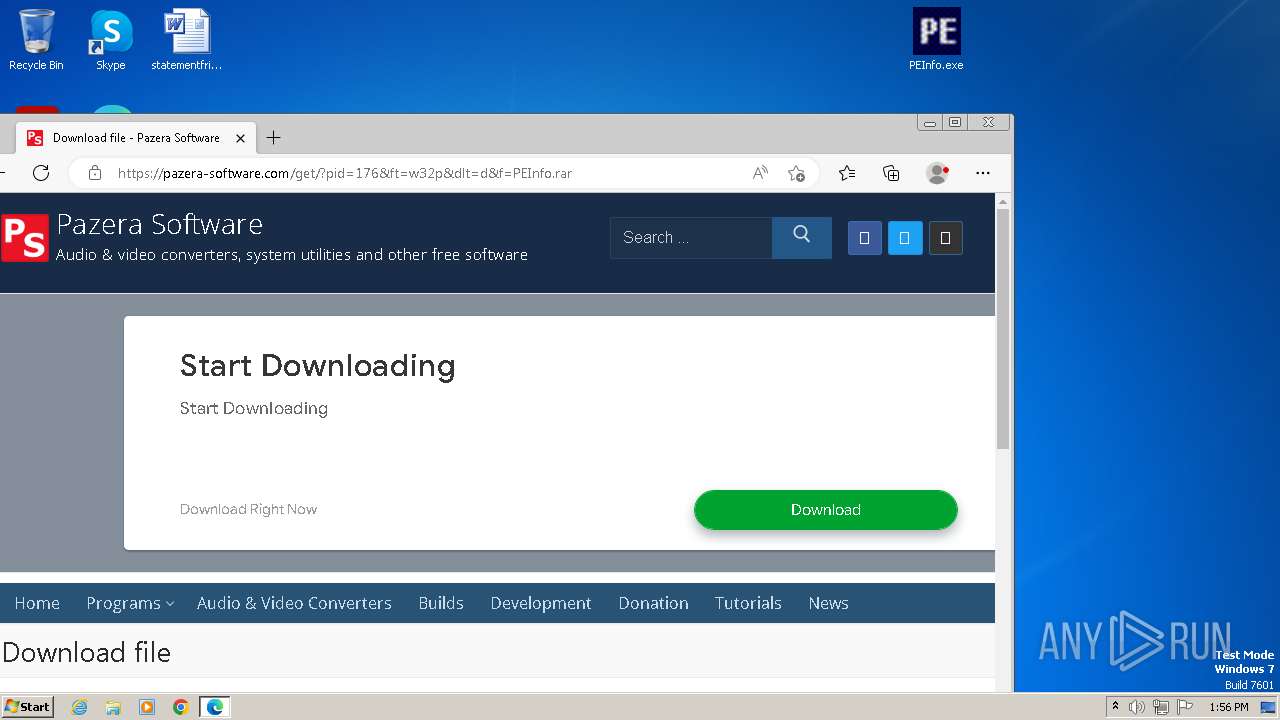Click the Pazera Software site title

pos(159,224)
